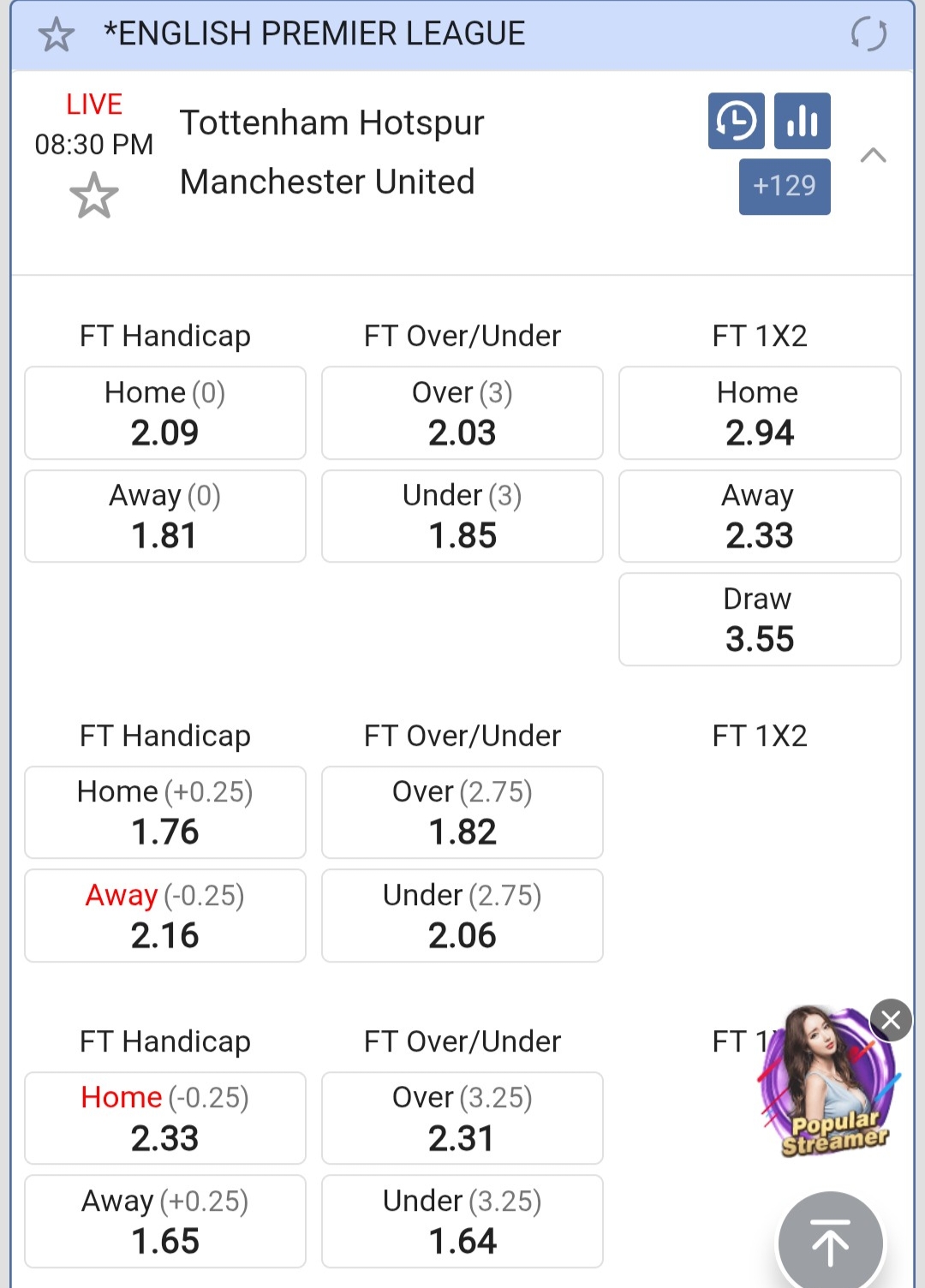Pick Over (3) at 2.03

[x=462, y=413]
